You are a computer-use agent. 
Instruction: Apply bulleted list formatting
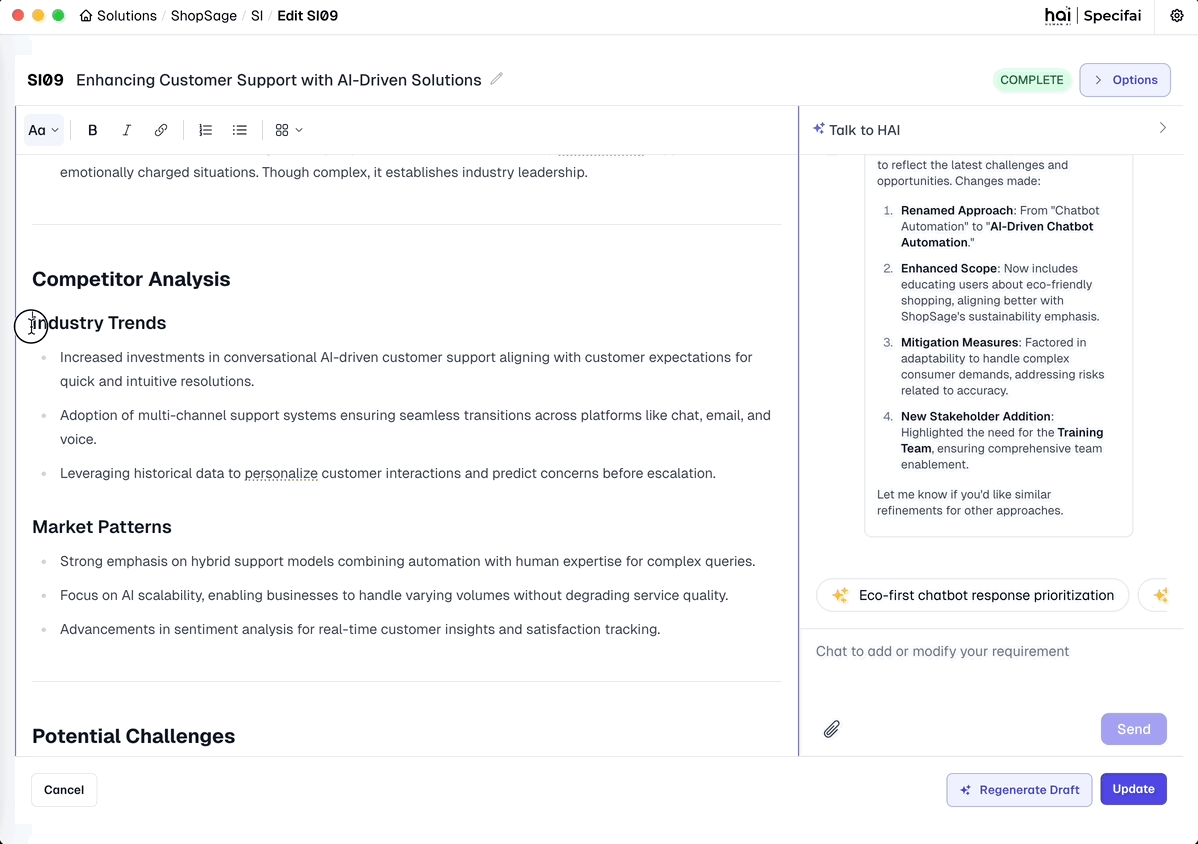[x=240, y=130]
